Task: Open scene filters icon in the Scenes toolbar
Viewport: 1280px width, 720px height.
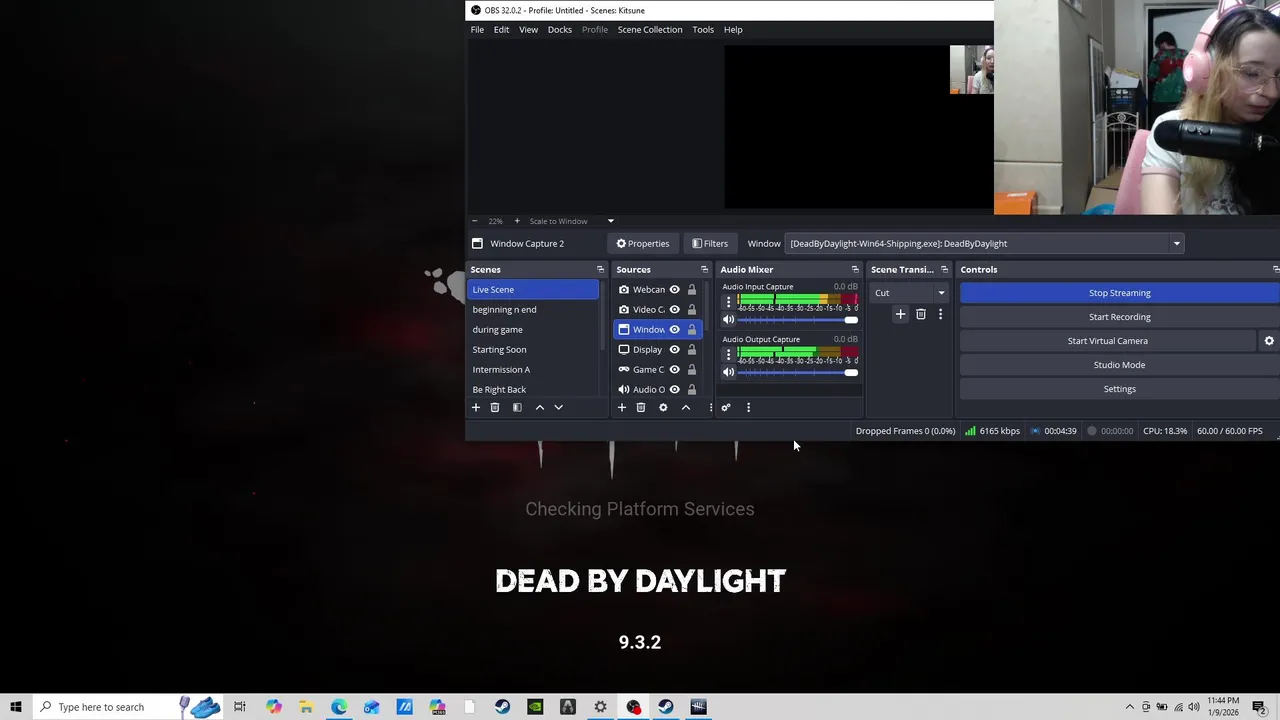Action: pos(517,407)
